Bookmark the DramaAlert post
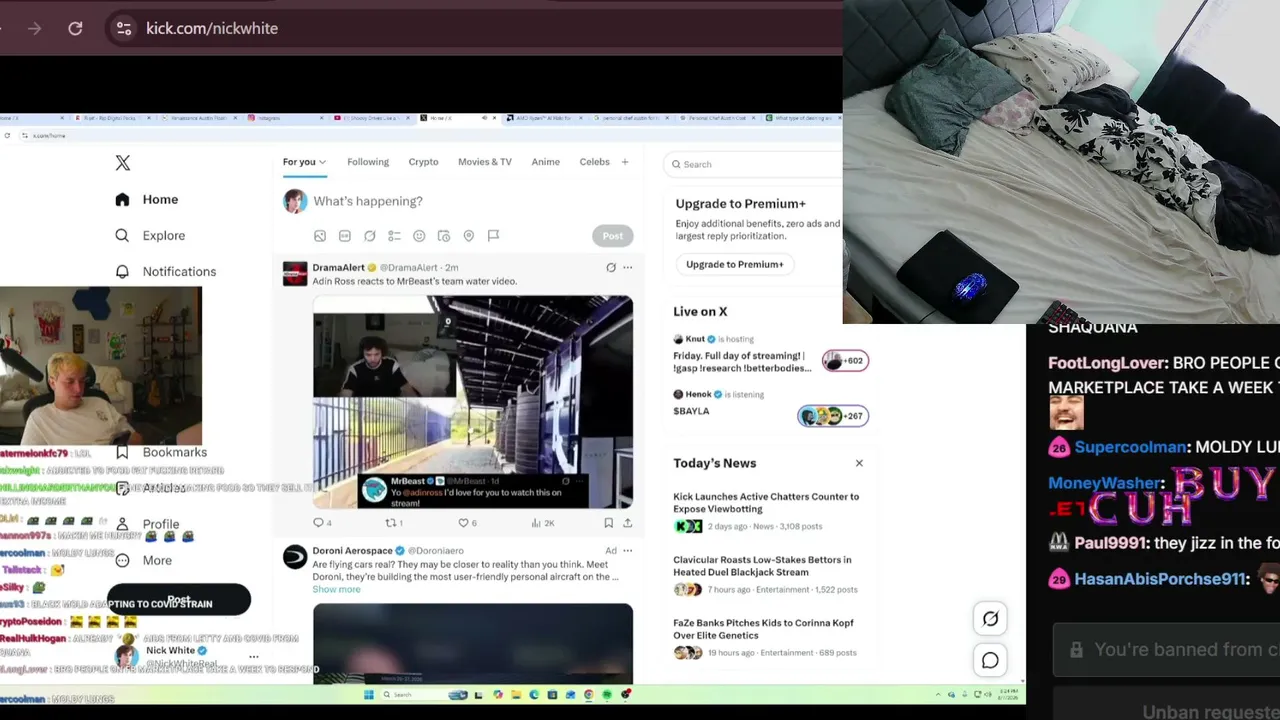 click(x=608, y=523)
